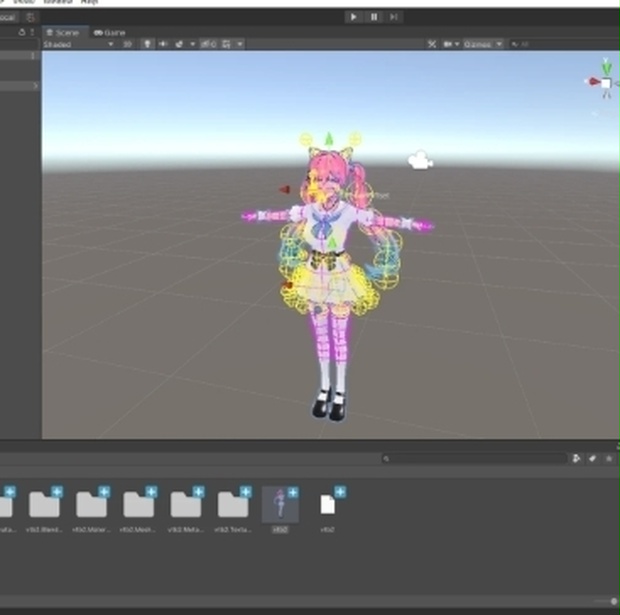620x615 pixels.
Task: Toggle 2D view mode
Action: click(x=127, y=44)
